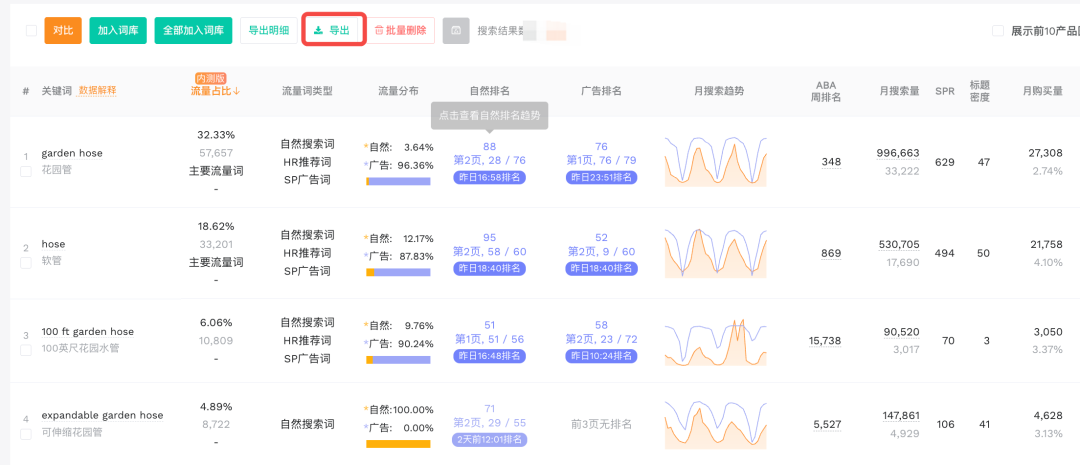
Task: Open the garden hose keyword
Action: pyautogui.click(x=72, y=153)
